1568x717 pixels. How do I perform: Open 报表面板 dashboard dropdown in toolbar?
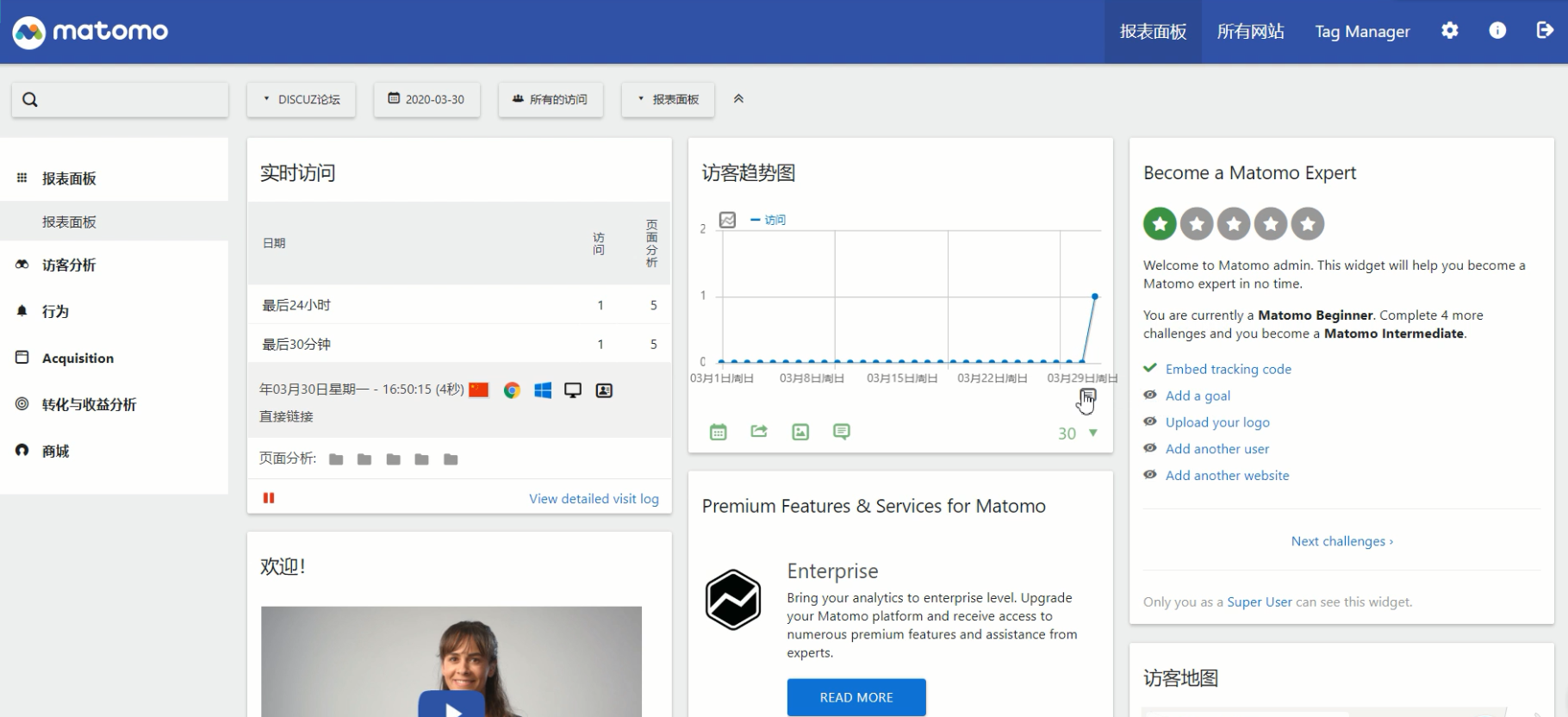(668, 100)
